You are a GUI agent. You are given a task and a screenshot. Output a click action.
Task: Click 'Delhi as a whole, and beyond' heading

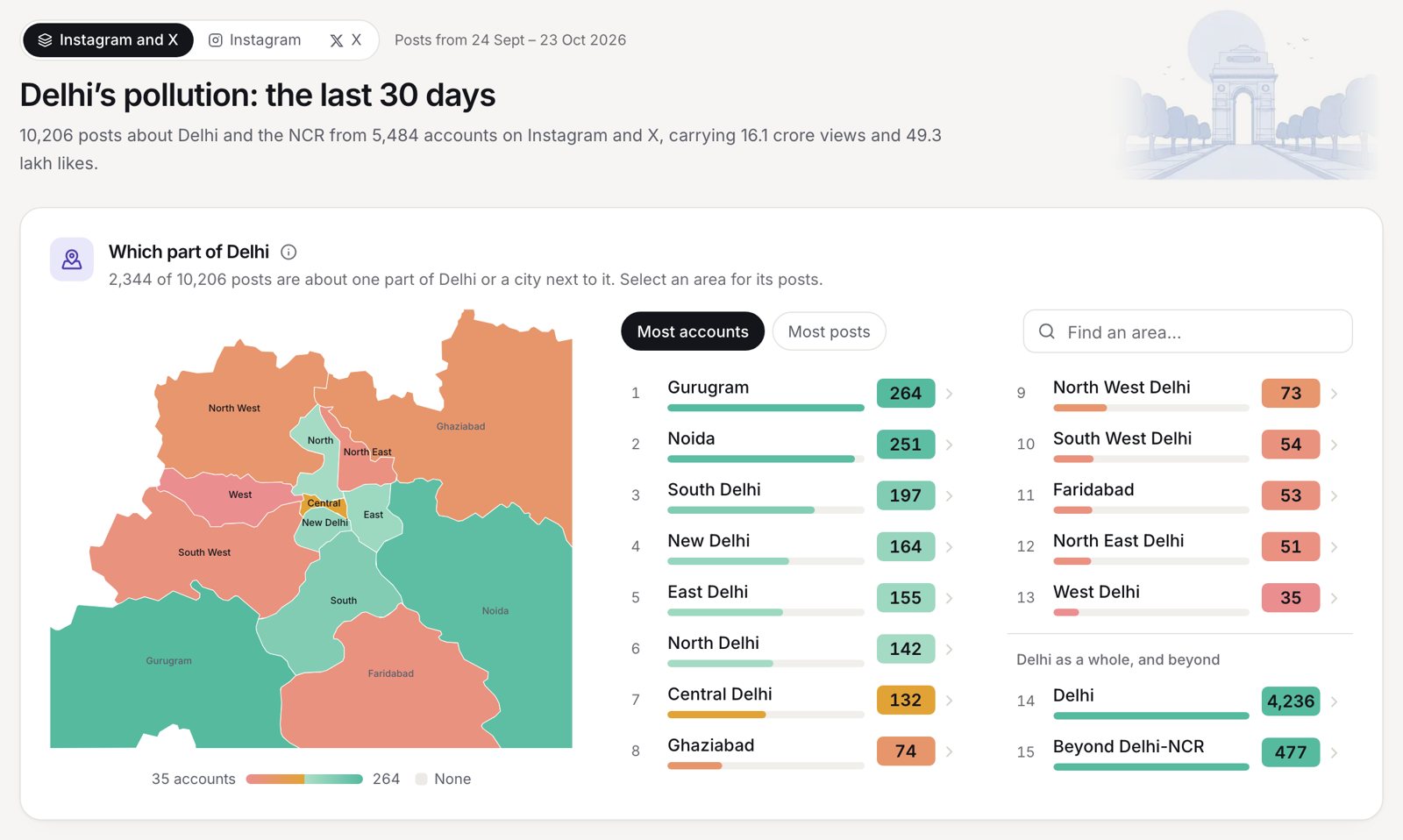point(1118,659)
